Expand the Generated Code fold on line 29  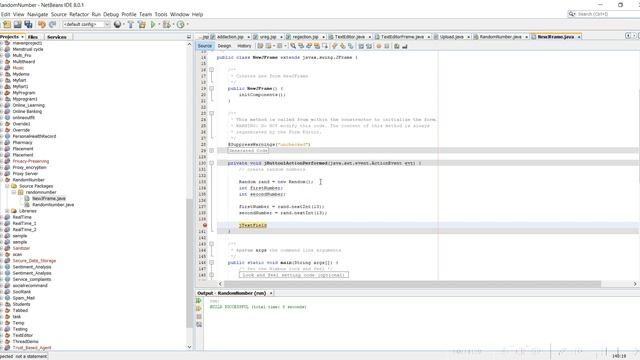coord(211,151)
